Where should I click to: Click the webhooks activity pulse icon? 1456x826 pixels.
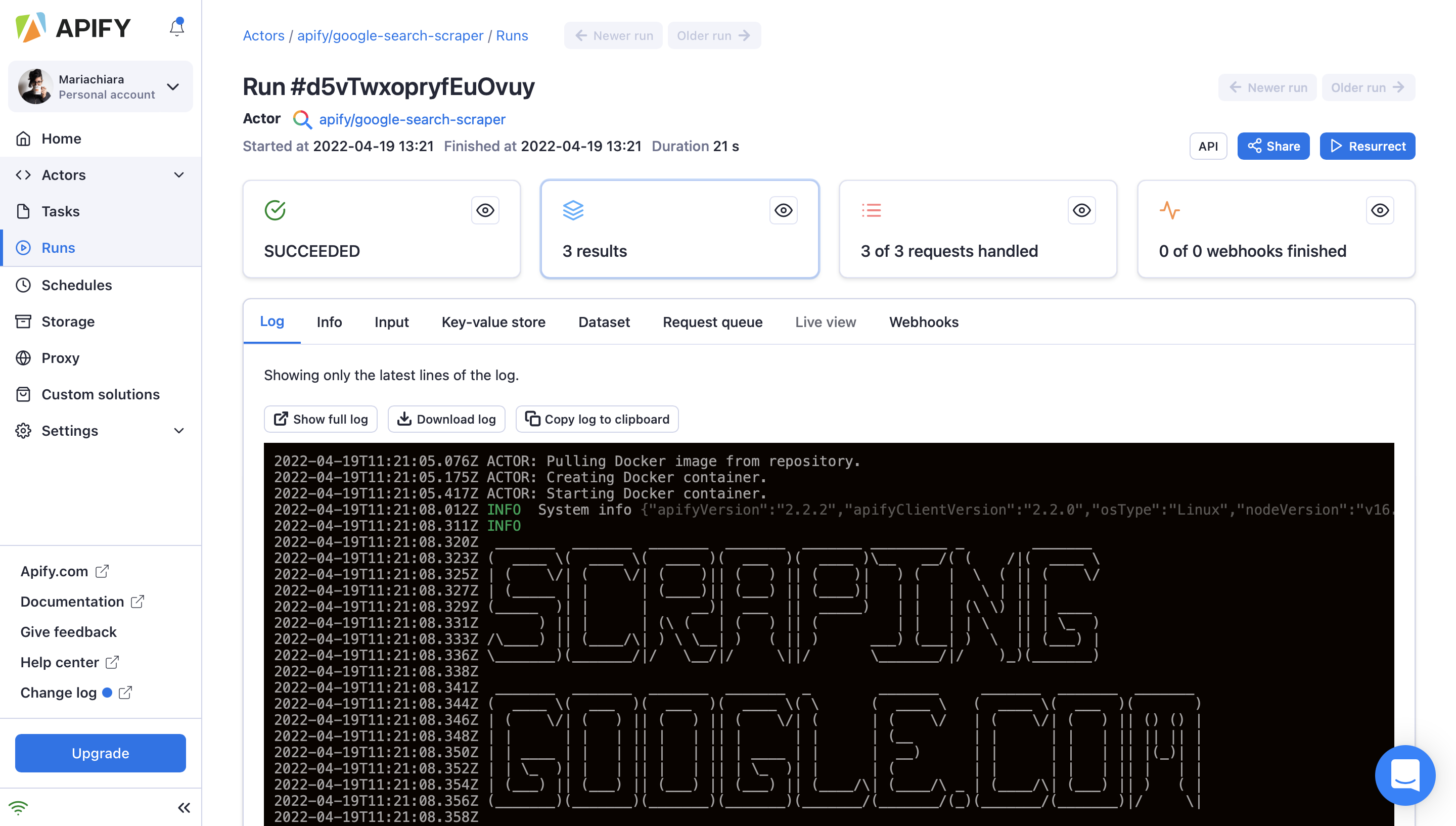(1169, 210)
